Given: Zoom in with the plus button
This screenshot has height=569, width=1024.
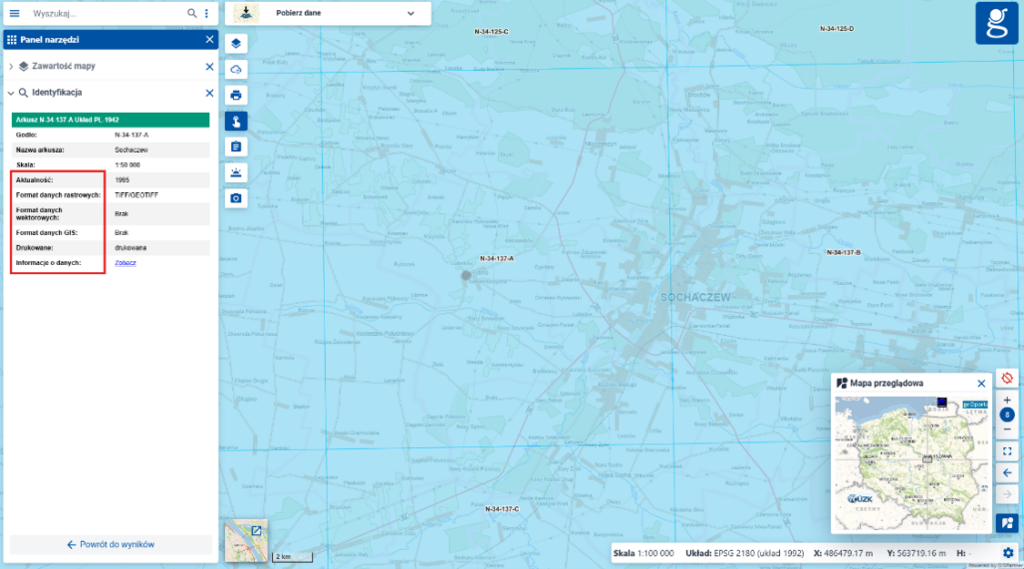Looking at the screenshot, I should point(1007,400).
